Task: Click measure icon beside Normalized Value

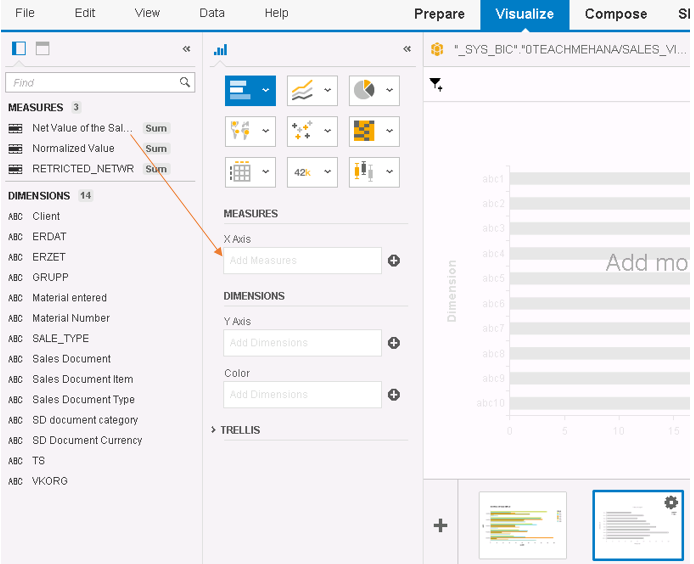Action: tap(15, 149)
